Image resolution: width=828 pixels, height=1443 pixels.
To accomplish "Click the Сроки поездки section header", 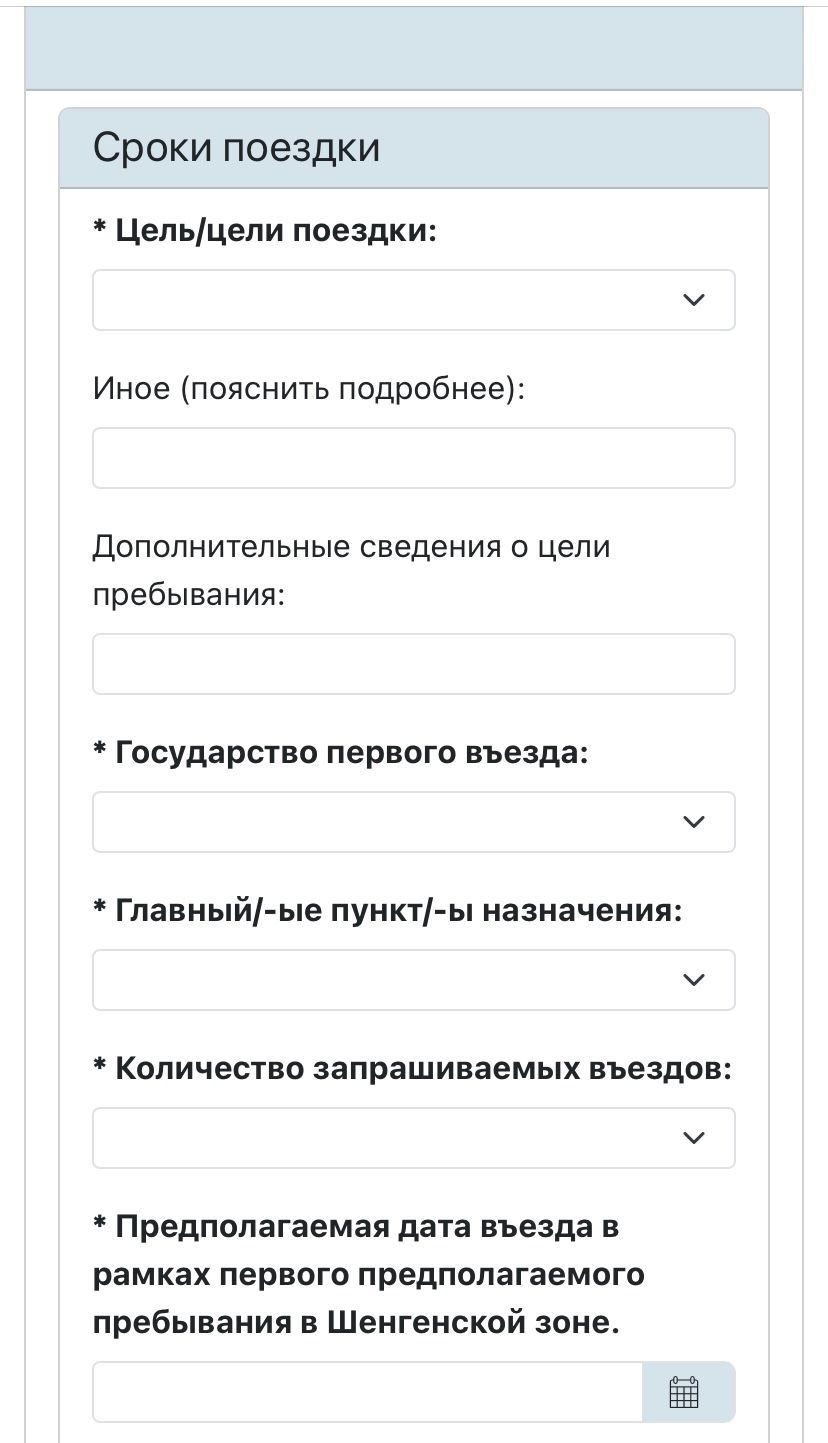I will click(236, 148).
